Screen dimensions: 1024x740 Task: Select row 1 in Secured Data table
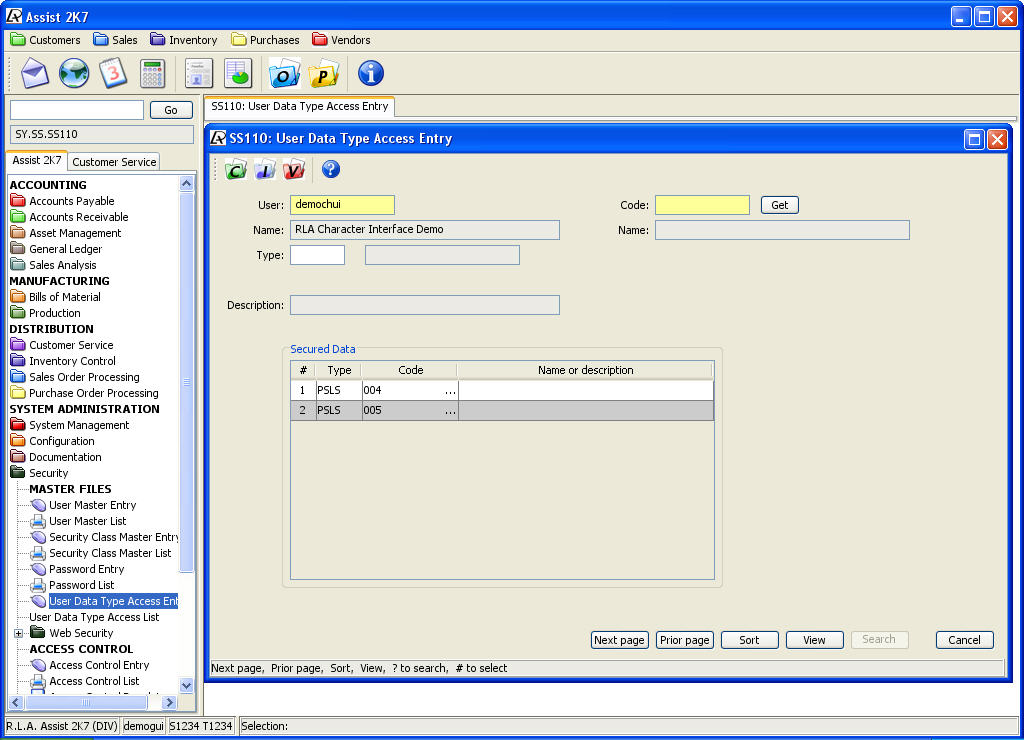tap(502, 391)
